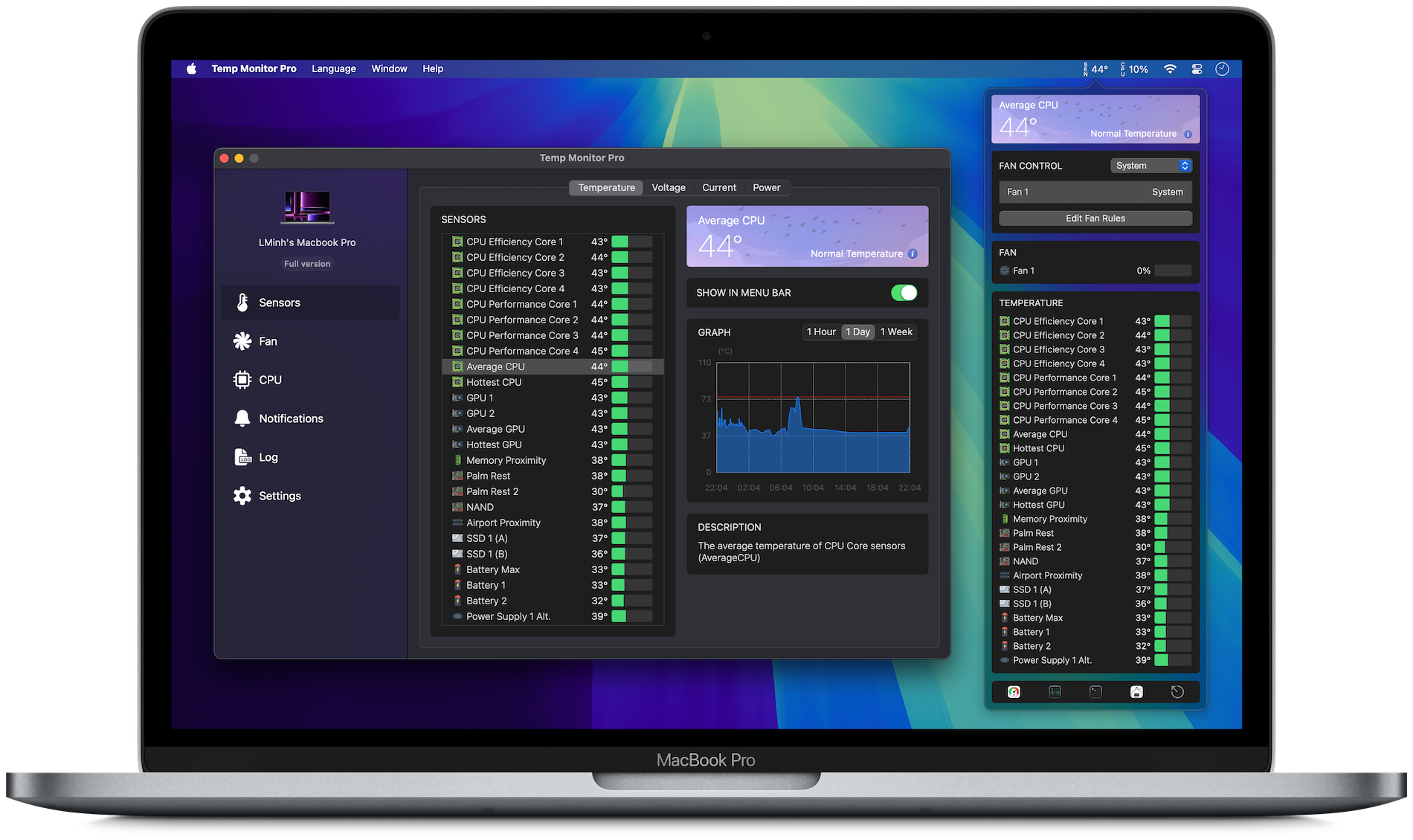
Task: Click the Wi-Fi icon in menu bar
Action: coord(1170,69)
